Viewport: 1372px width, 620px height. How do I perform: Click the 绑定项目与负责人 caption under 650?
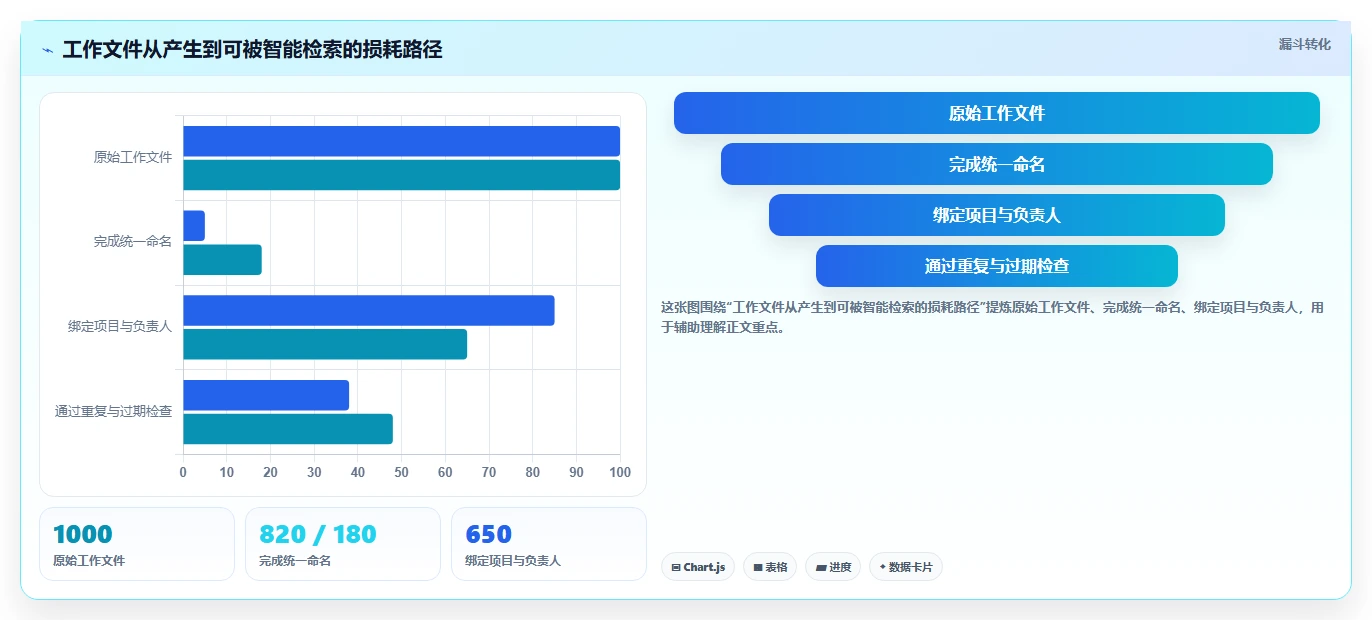tap(513, 561)
